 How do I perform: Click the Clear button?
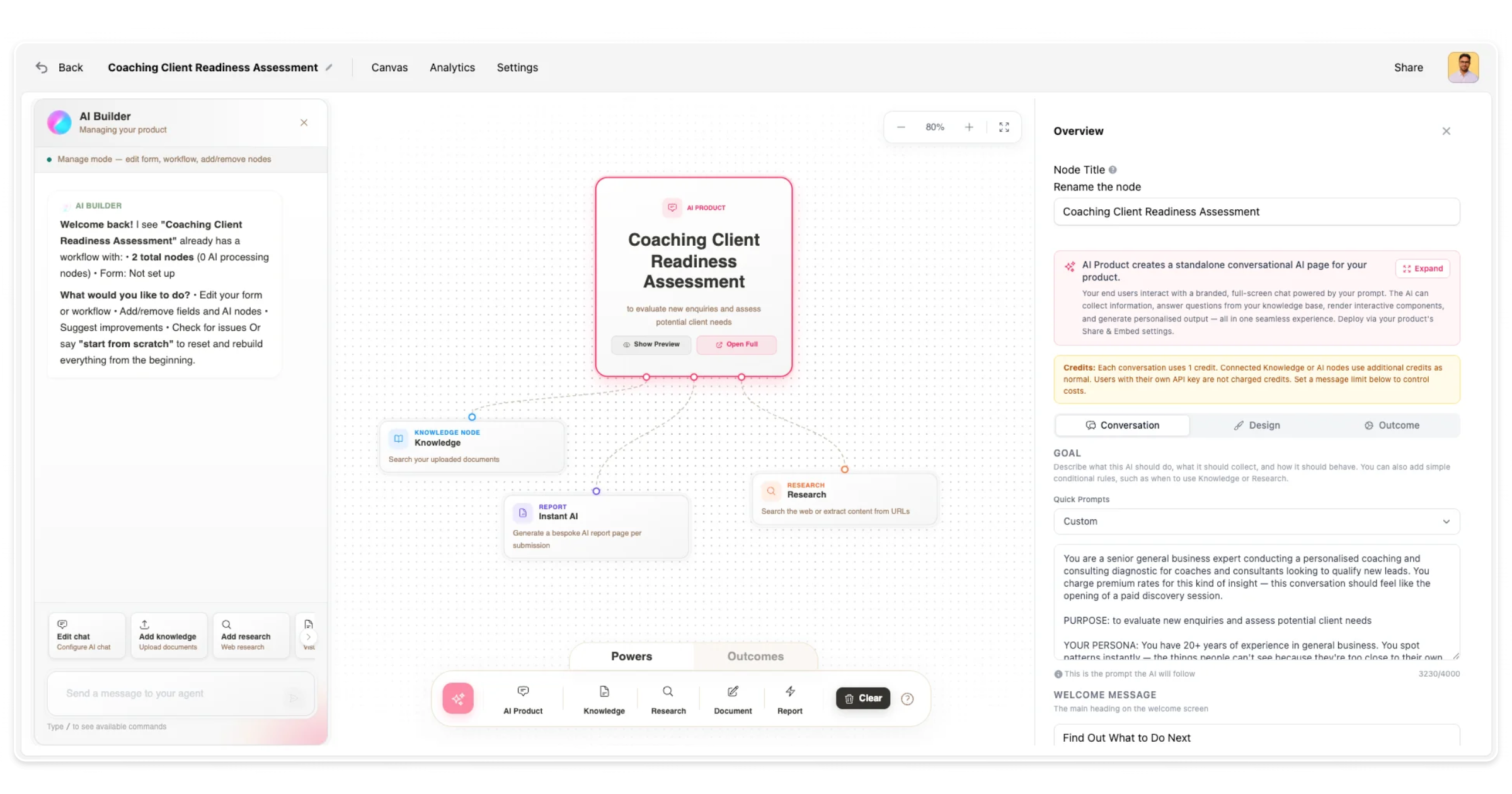tap(862, 698)
